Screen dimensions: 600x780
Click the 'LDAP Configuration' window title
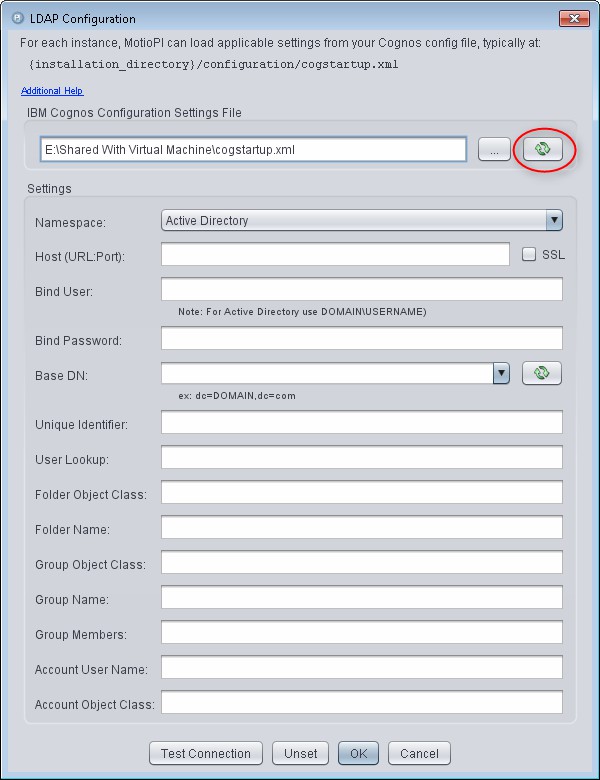(x=83, y=19)
